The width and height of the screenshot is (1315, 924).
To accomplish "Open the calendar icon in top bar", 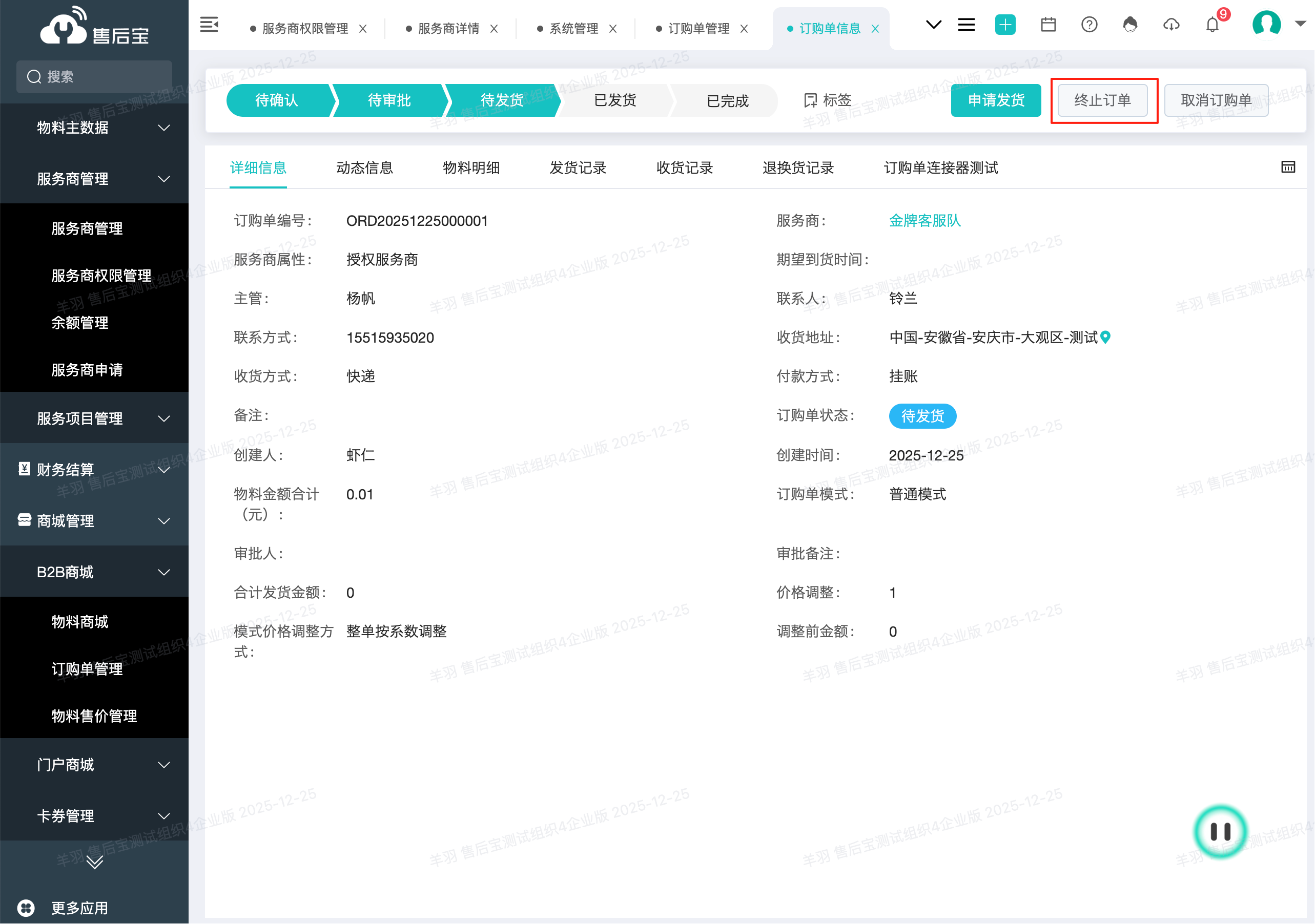I will tap(1048, 25).
